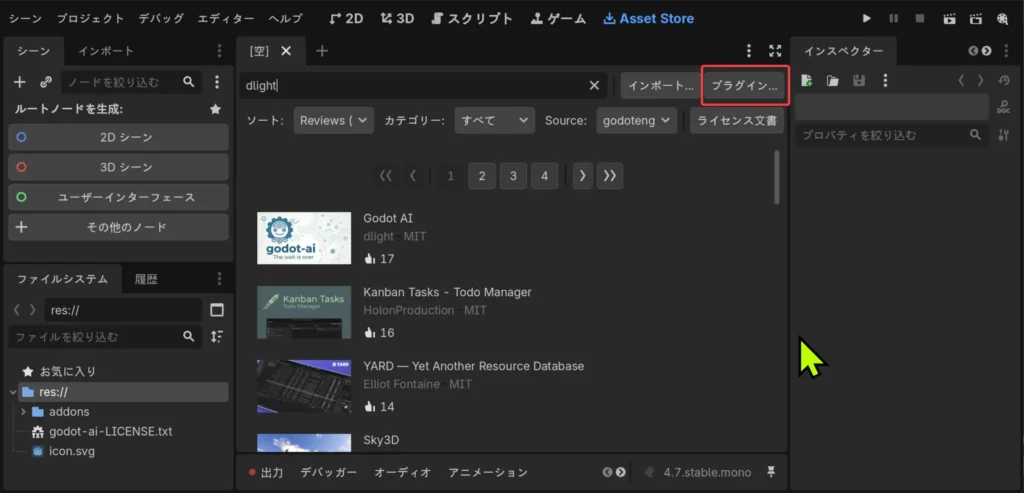Switch to the ゲーム workspace

558,18
